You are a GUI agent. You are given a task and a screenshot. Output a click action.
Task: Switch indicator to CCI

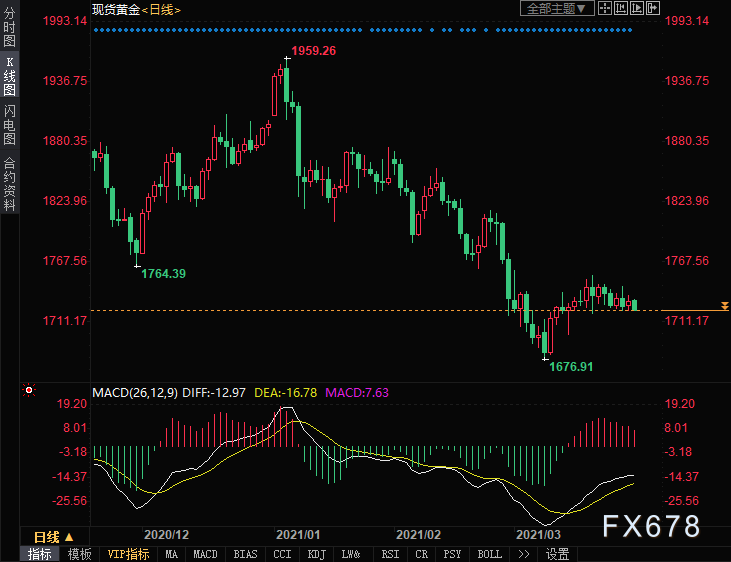tap(282, 555)
